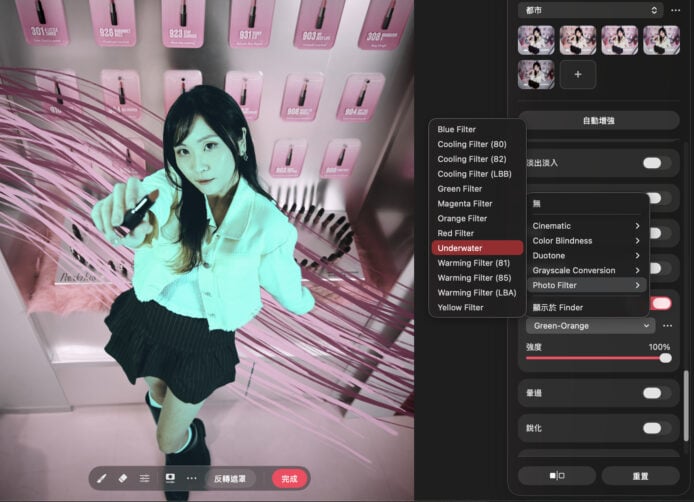Select the brush tool in mask toolbar
694x502 pixels.
pyautogui.click(x=103, y=479)
